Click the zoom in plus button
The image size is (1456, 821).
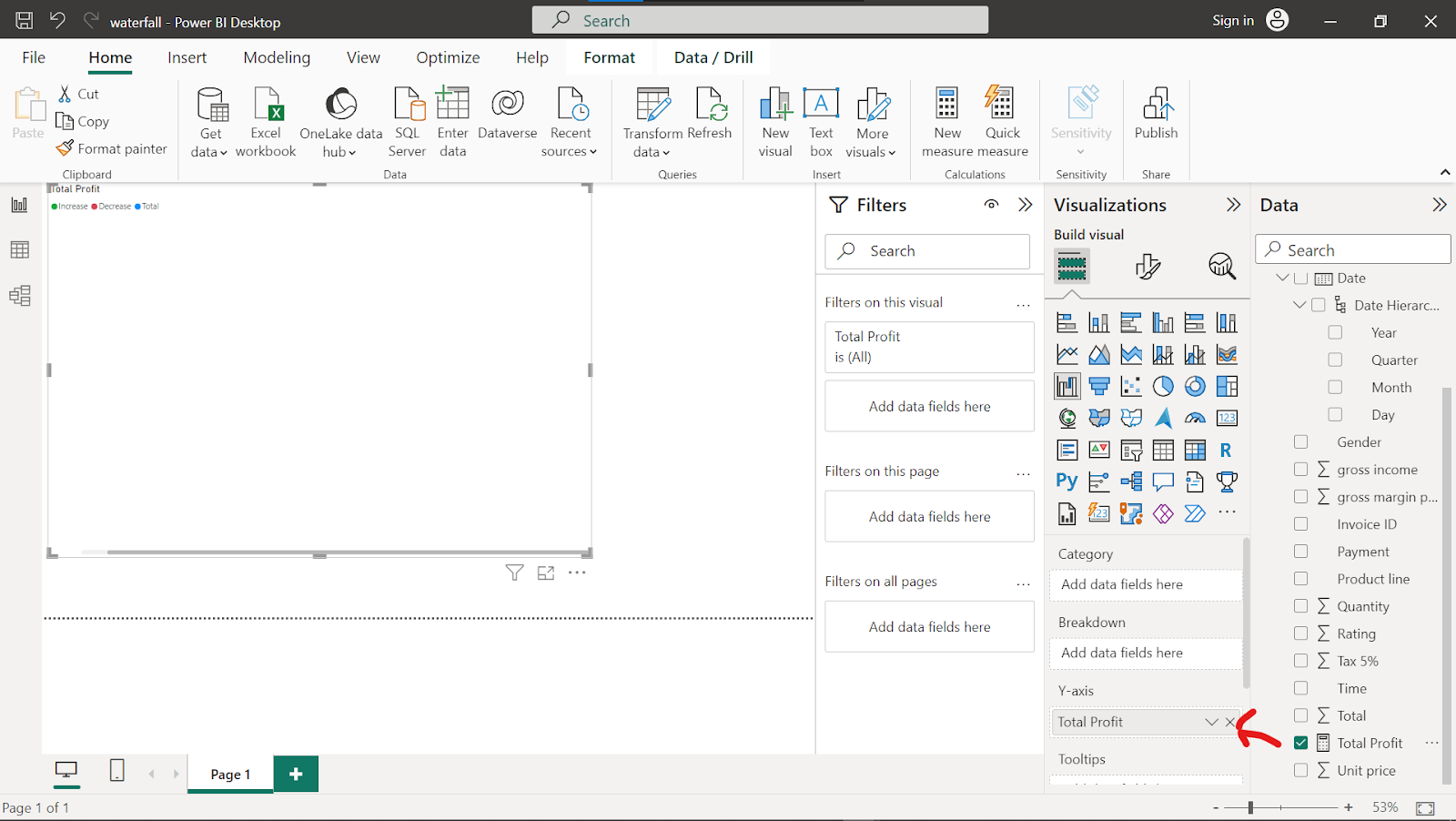point(1348,807)
